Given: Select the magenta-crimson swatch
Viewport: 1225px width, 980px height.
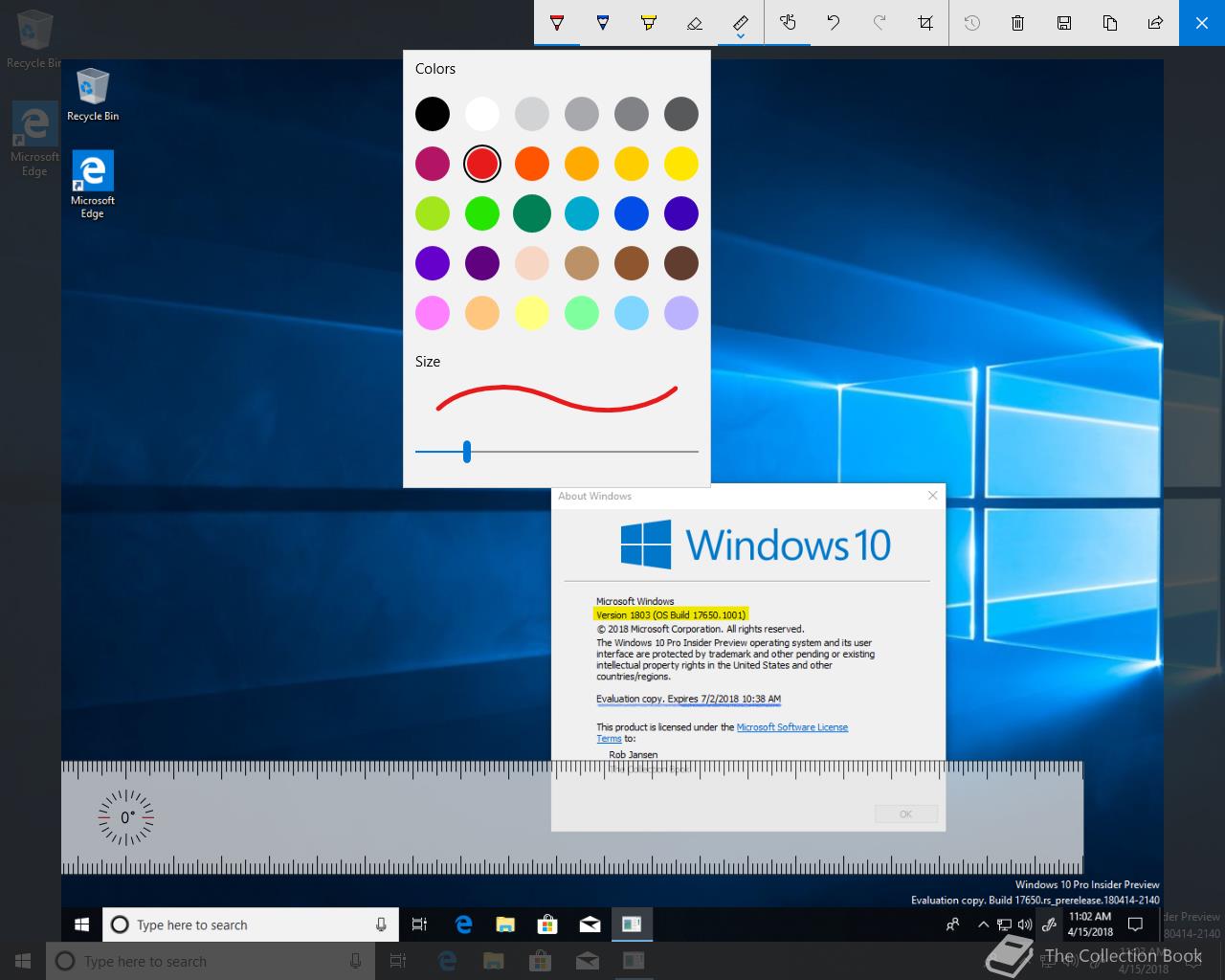Looking at the screenshot, I should click(433, 164).
